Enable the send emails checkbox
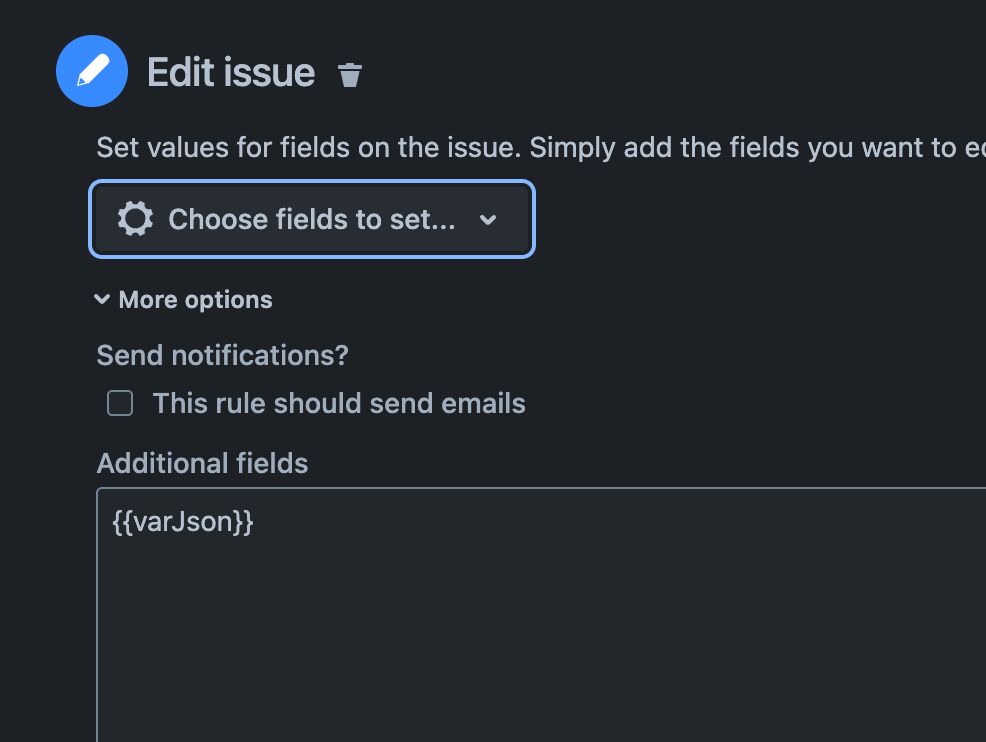 coord(120,403)
